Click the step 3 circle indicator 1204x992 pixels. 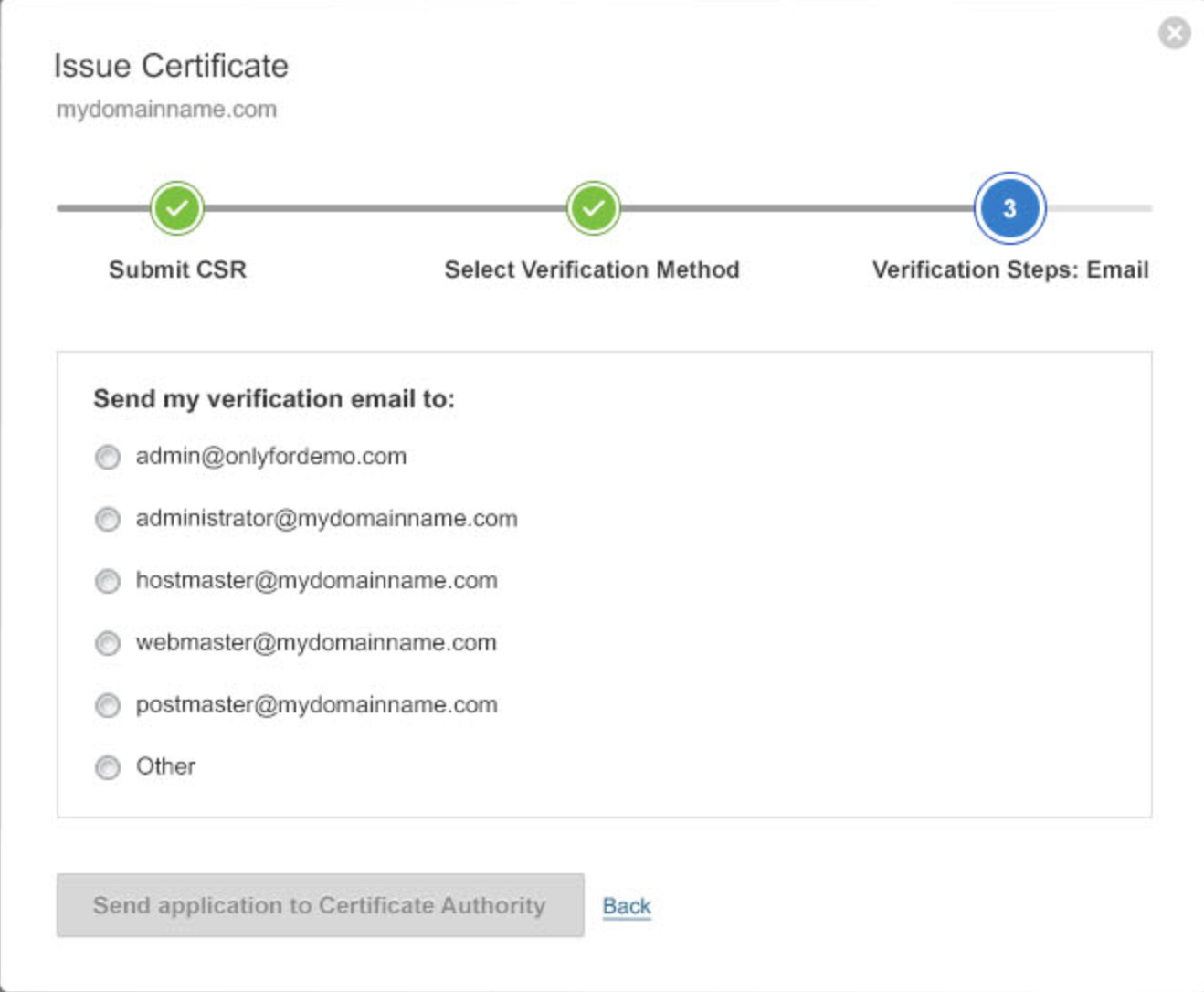click(1009, 207)
